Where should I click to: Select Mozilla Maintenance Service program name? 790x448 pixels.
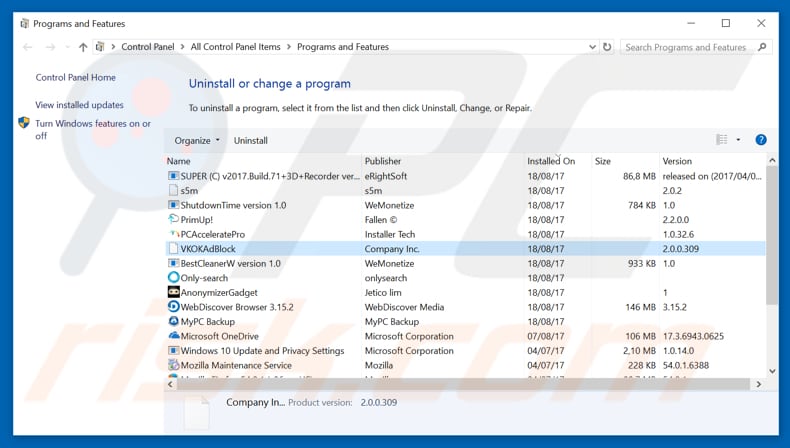(x=236, y=365)
